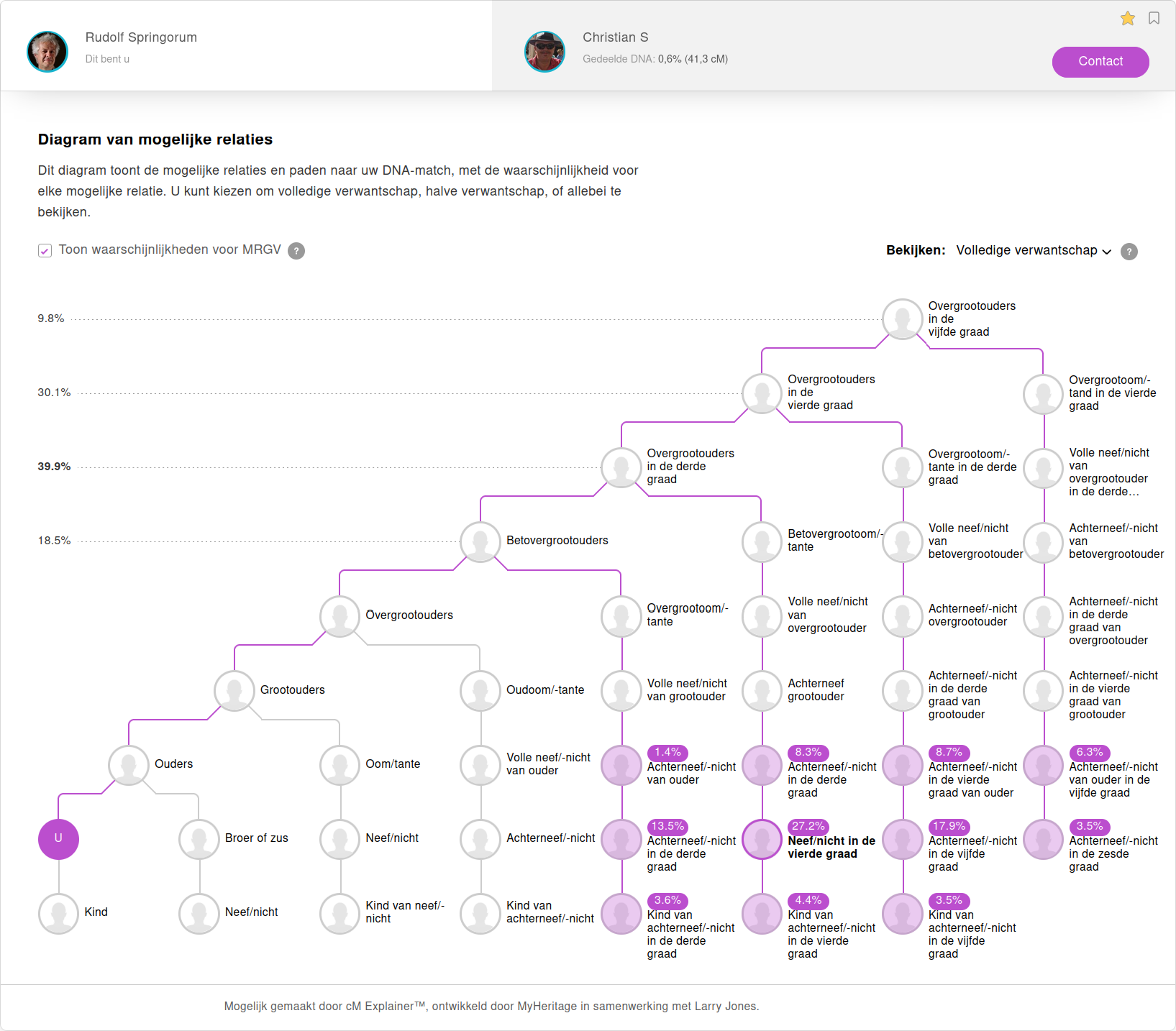The image size is (1176, 1031).
Task: Click the Ouders node
Action: [x=129, y=765]
